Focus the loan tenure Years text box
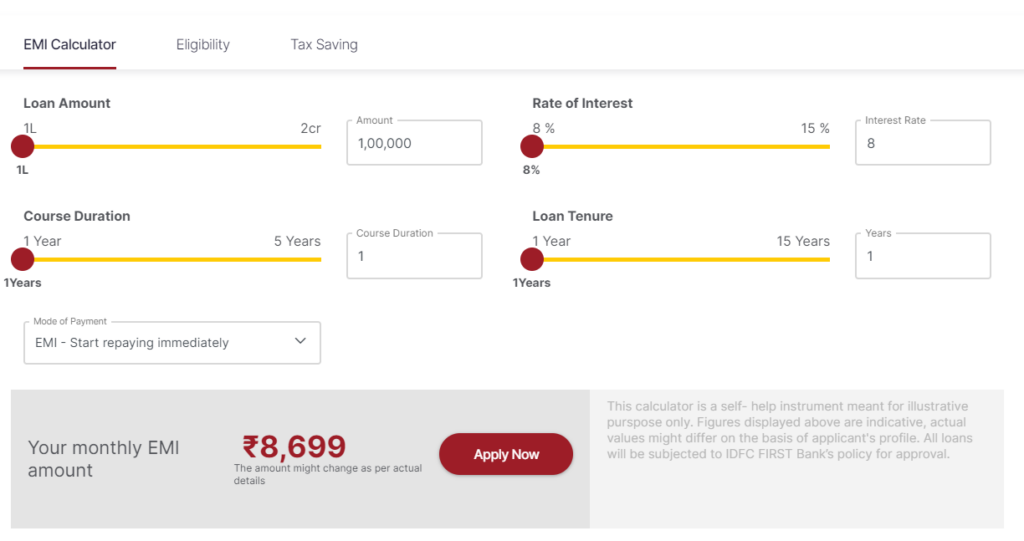 tap(923, 255)
